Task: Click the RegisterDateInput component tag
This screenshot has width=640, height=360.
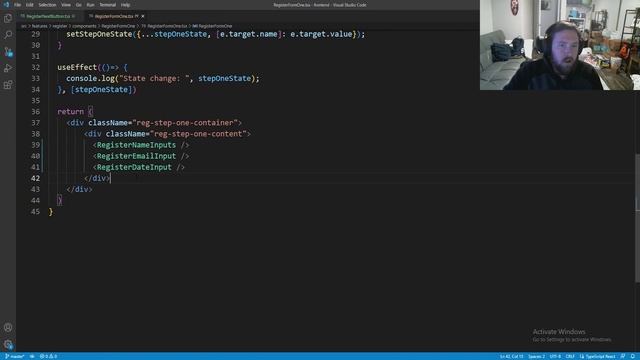Action: point(134,167)
